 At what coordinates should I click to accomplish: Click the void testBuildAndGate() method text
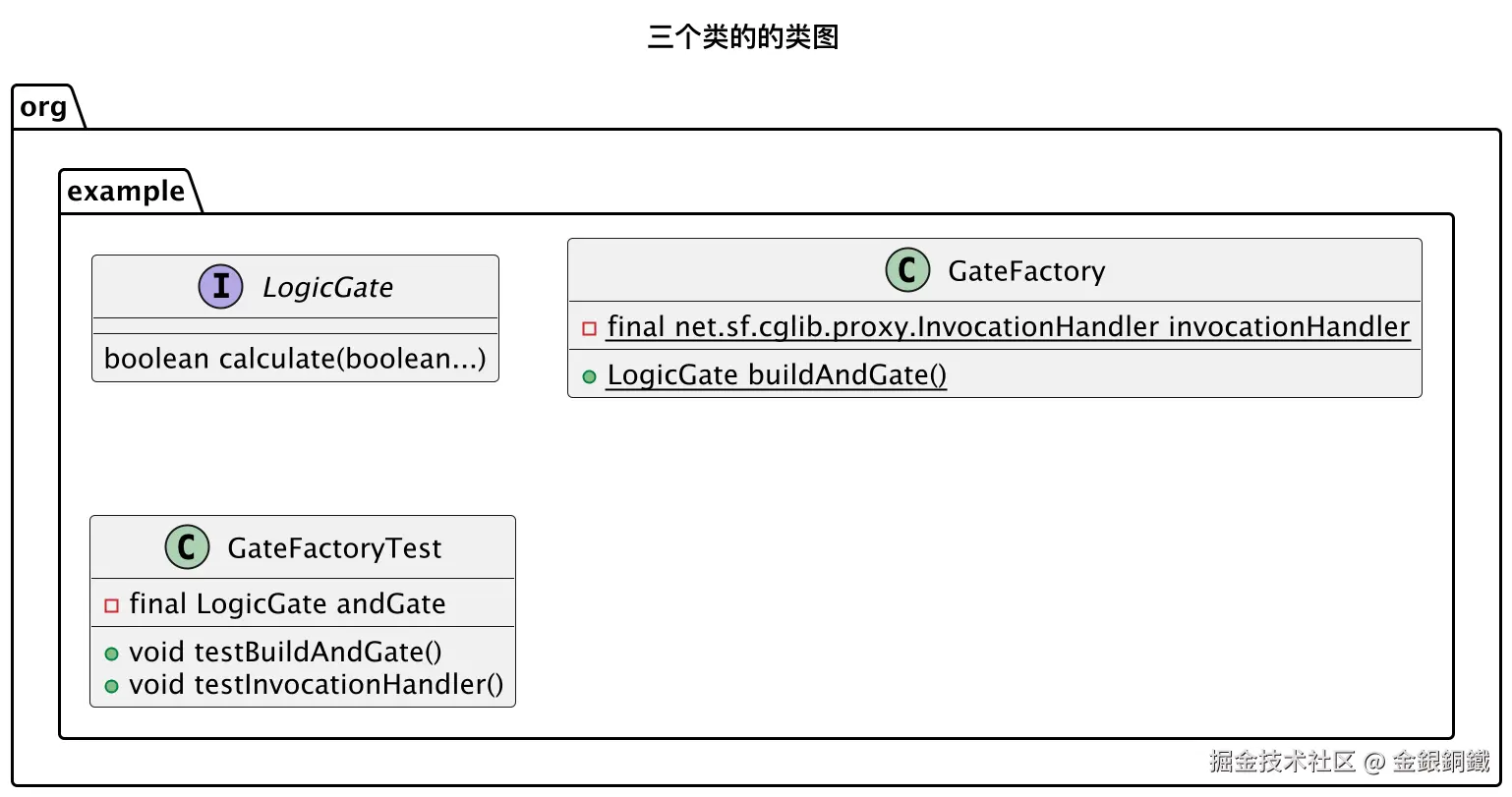[x=285, y=653]
